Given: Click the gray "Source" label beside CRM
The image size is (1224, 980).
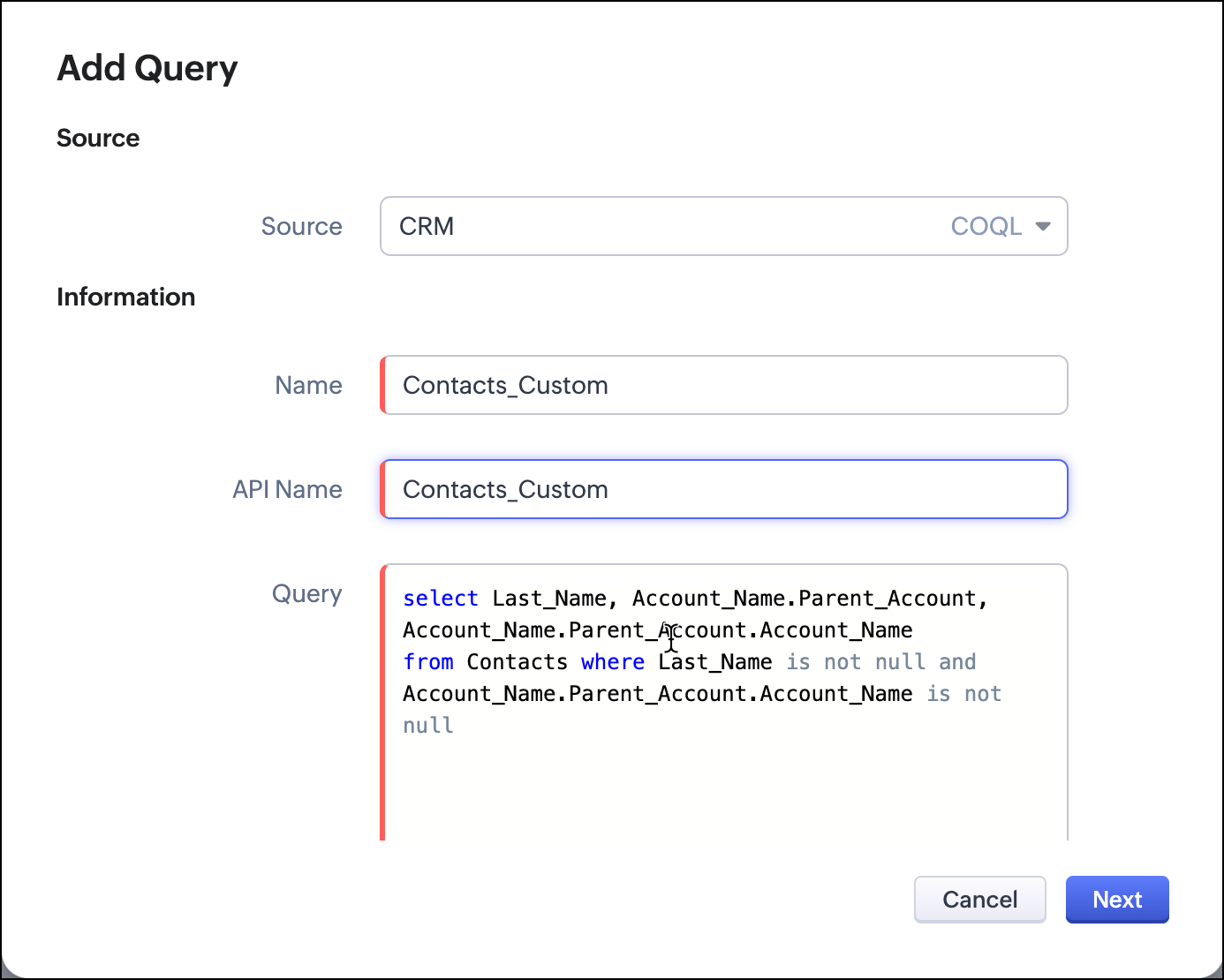Looking at the screenshot, I should click(301, 226).
